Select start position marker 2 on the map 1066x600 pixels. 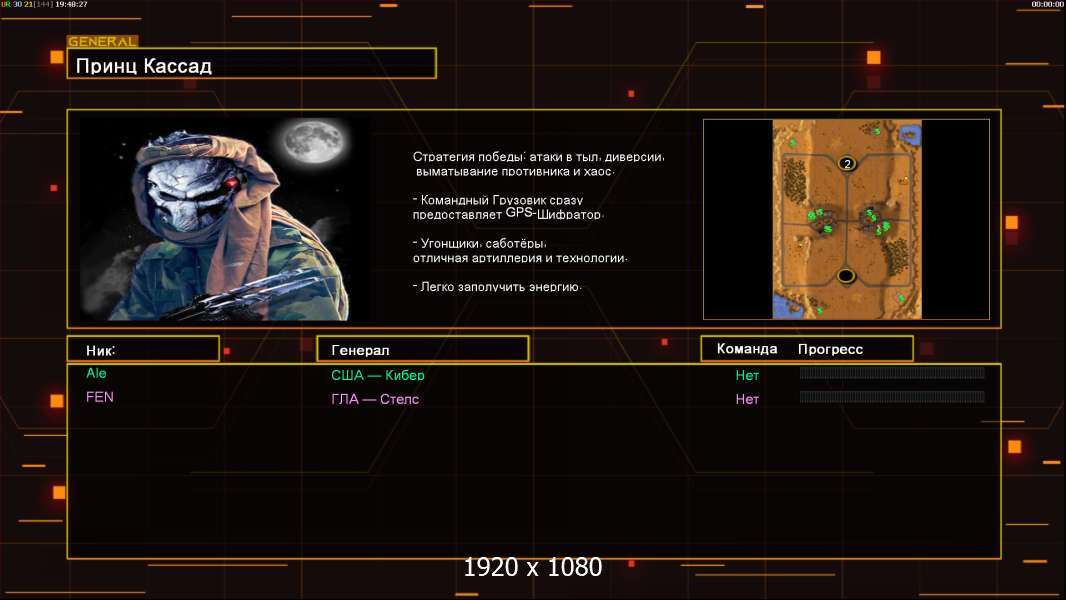click(846, 163)
